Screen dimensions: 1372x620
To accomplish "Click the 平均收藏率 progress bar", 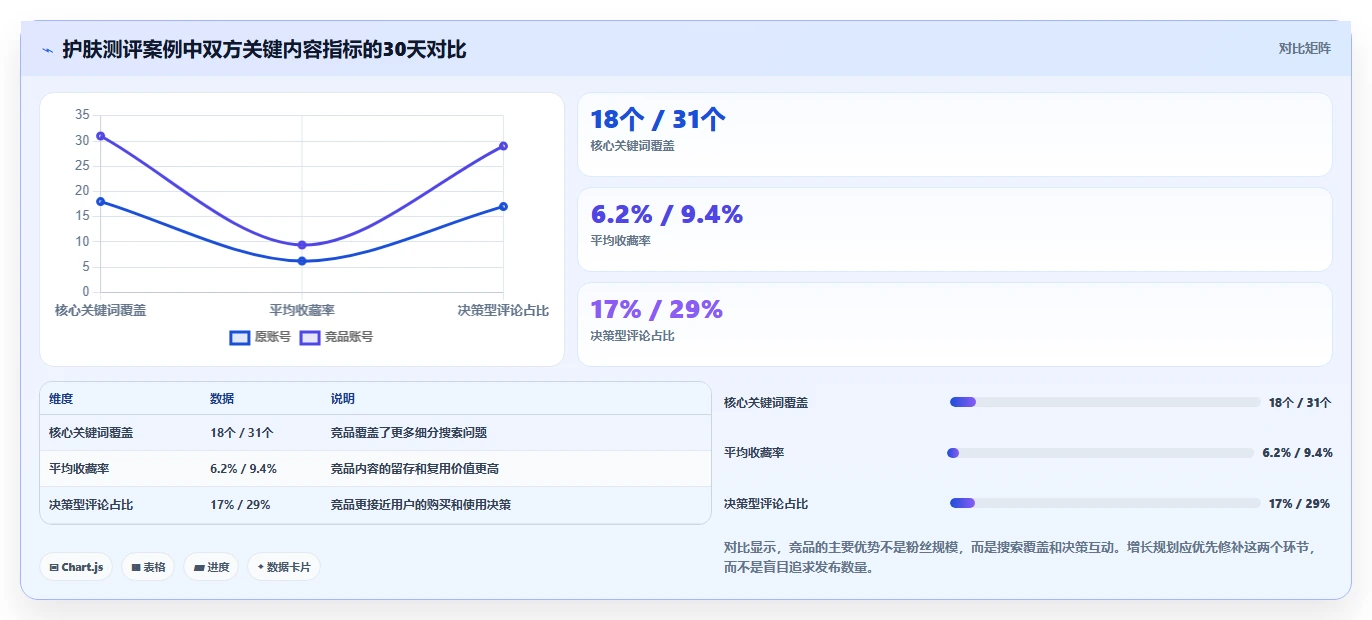I will (x=1100, y=453).
